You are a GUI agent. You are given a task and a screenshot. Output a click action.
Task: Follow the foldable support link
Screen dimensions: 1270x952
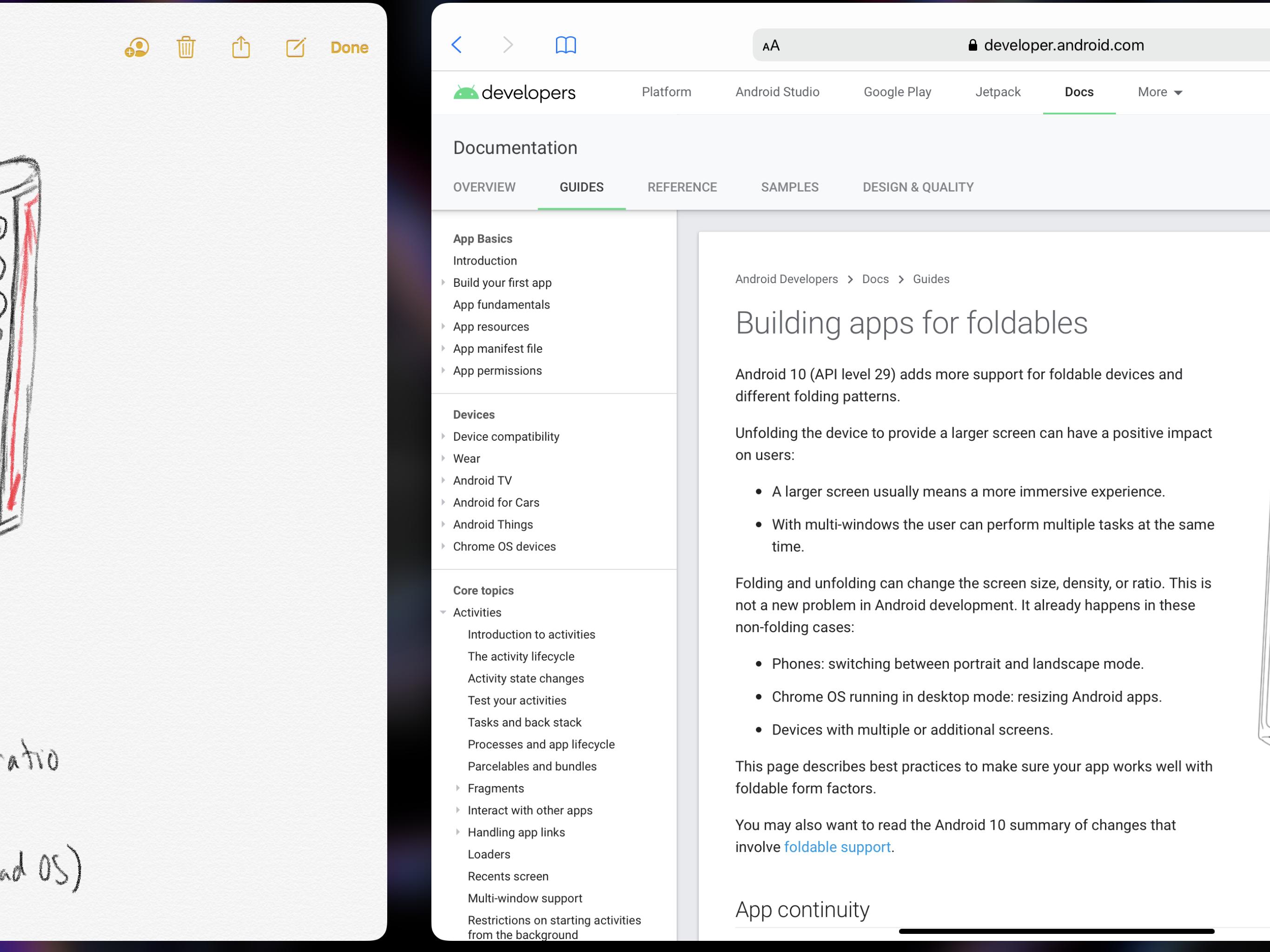coord(837,847)
